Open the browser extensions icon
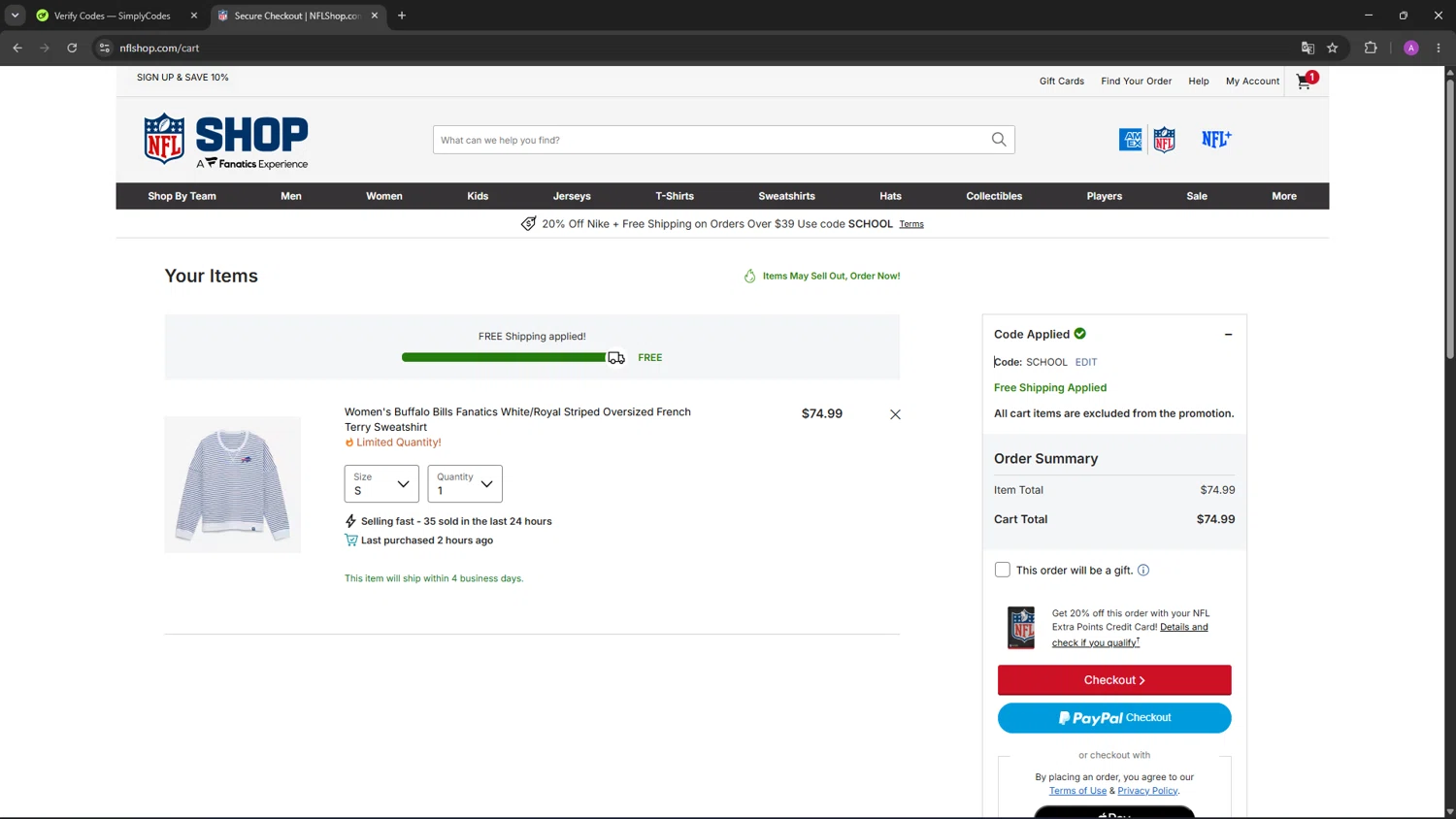1456x819 pixels. pyautogui.click(x=1371, y=48)
